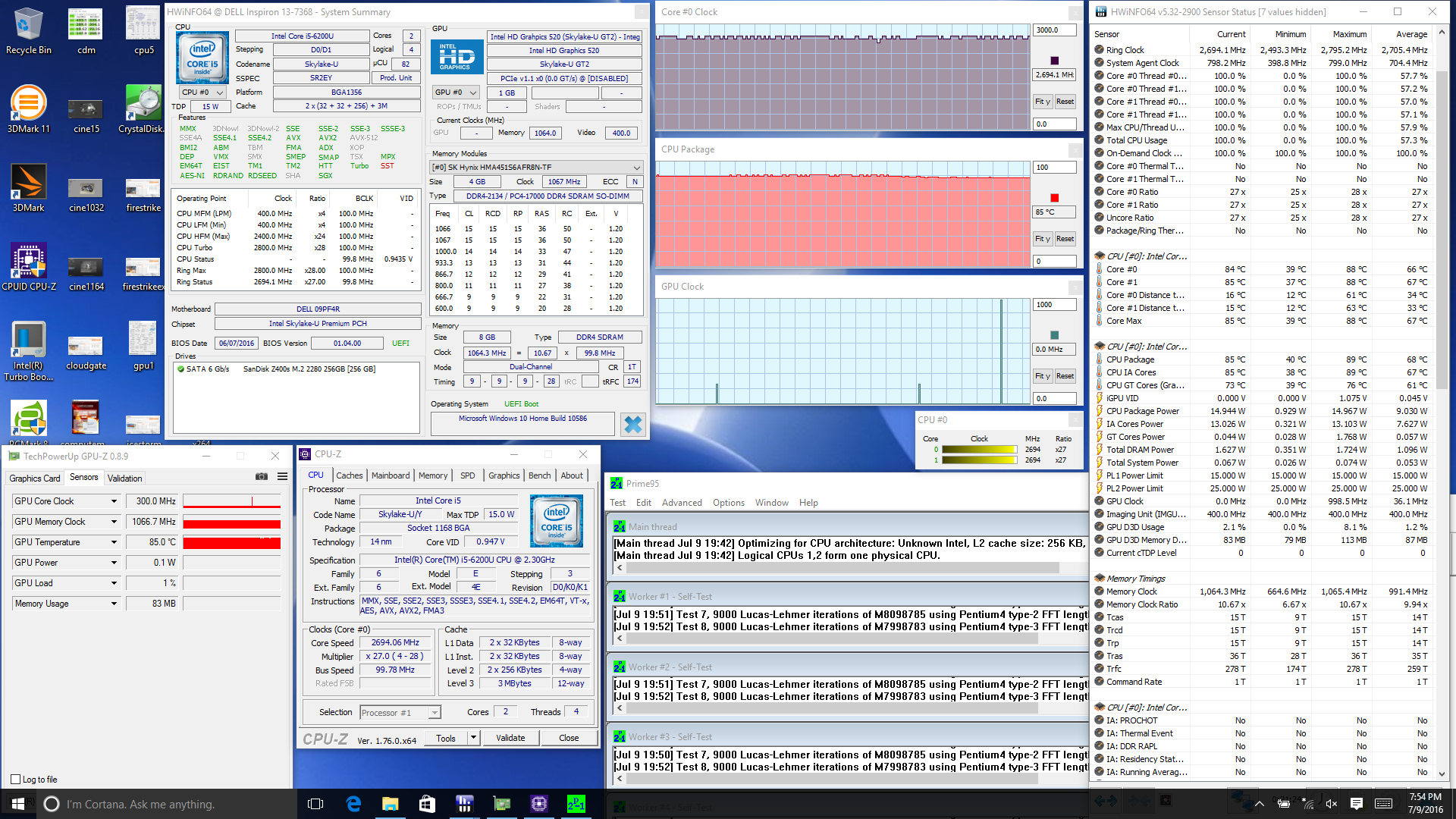
Task: Launch Microsoft Edge from the taskbar
Action: [x=353, y=804]
